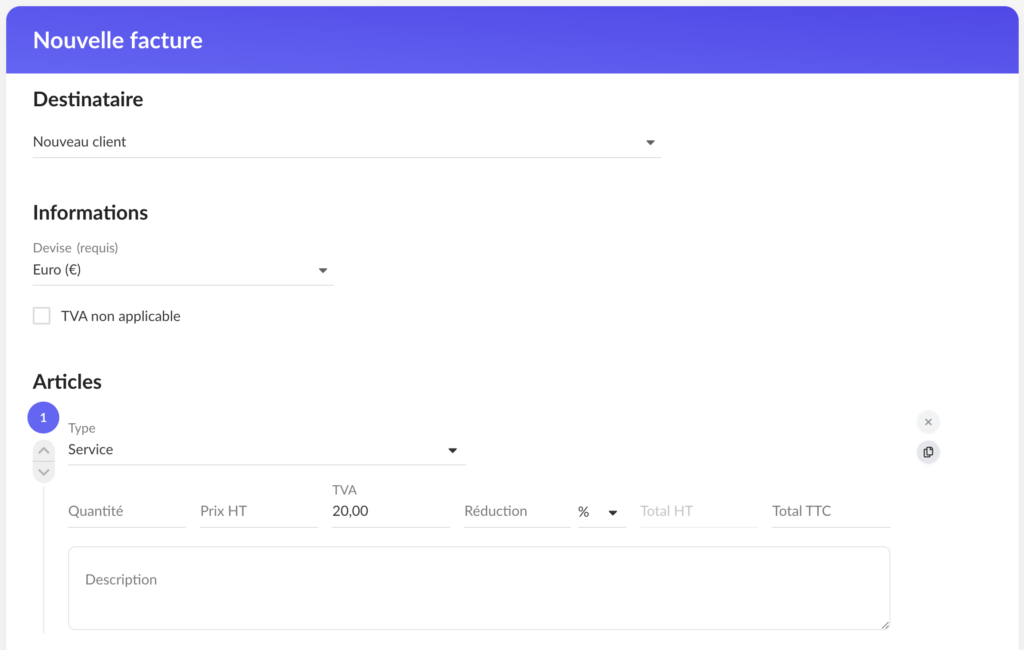Click the article number 1 badge

(43, 417)
